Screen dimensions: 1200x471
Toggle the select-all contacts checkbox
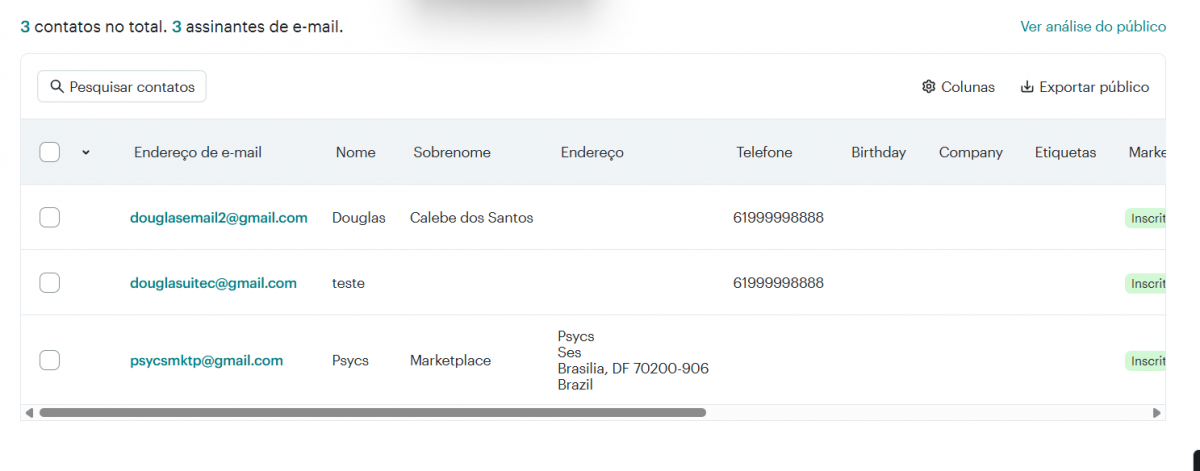pos(50,152)
